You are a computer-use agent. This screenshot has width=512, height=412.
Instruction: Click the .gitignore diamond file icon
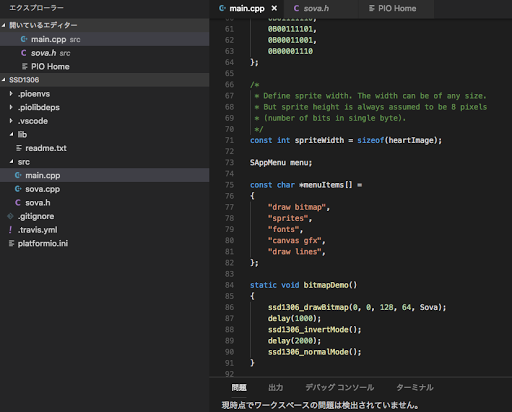pyautogui.click(x=11, y=216)
